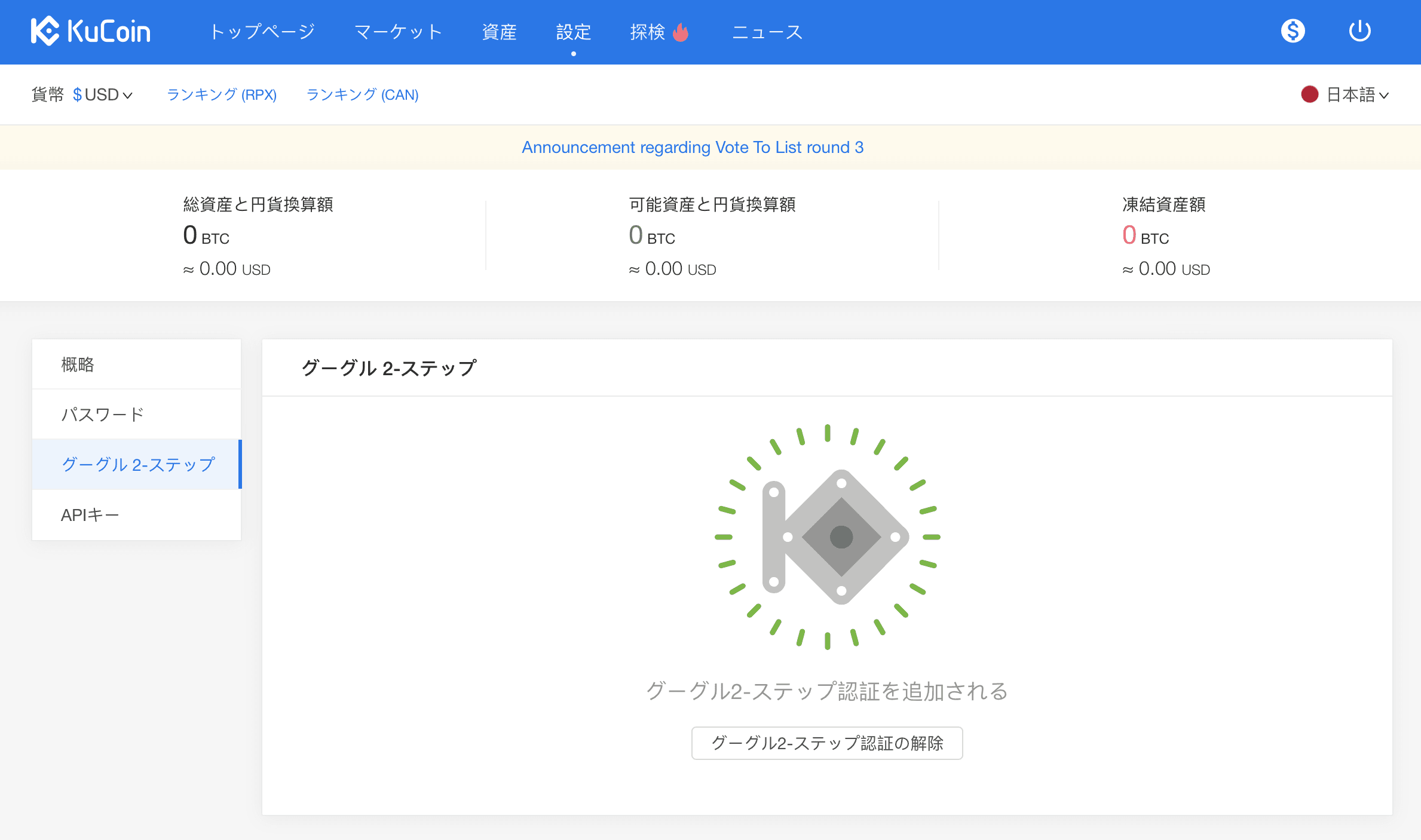Open the ランキング (RPX) link
Screen dimensions: 1421x840
pyautogui.click(x=222, y=95)
